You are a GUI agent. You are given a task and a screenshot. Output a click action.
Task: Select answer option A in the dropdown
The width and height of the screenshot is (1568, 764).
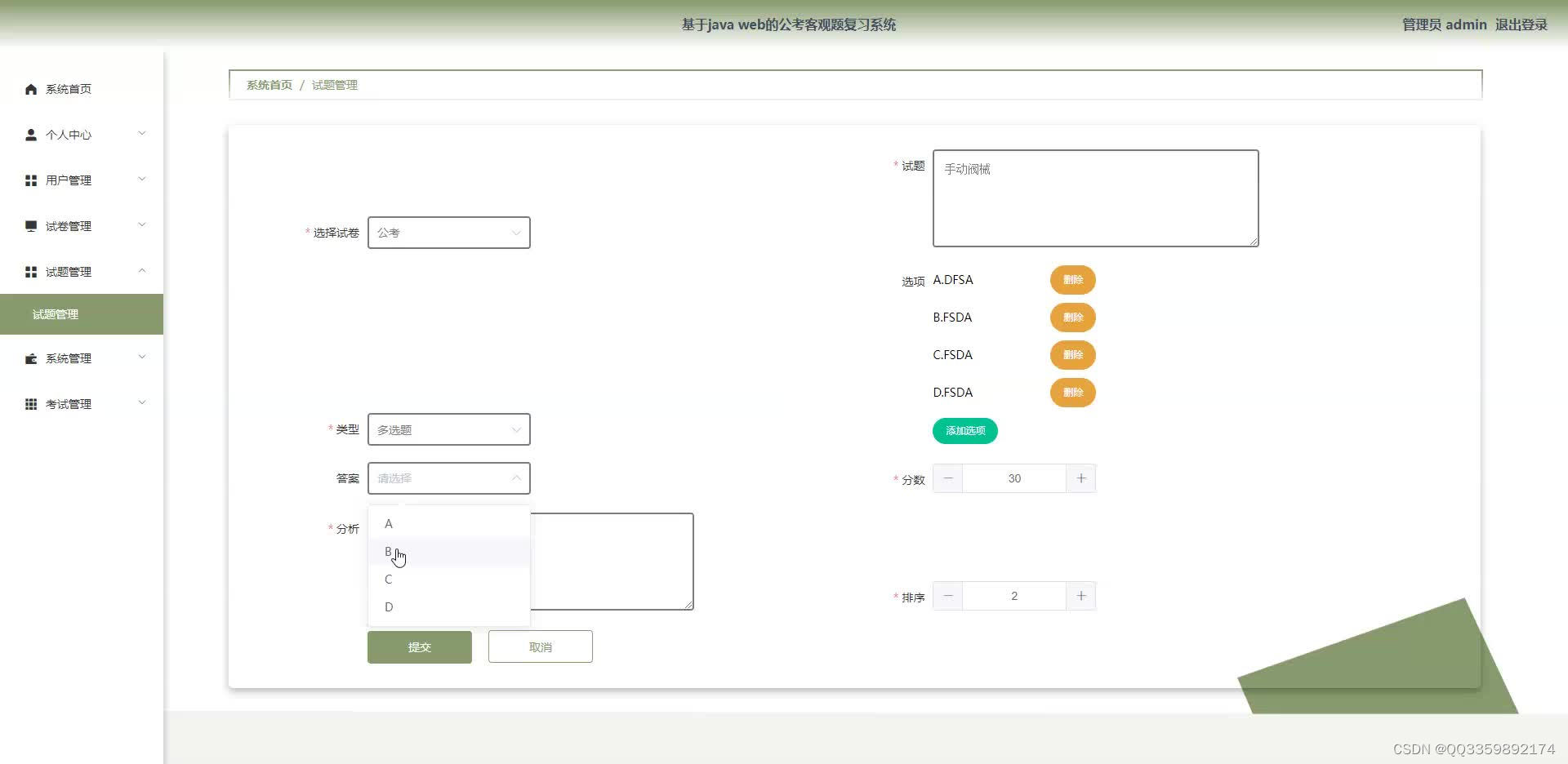pos(449,524)
